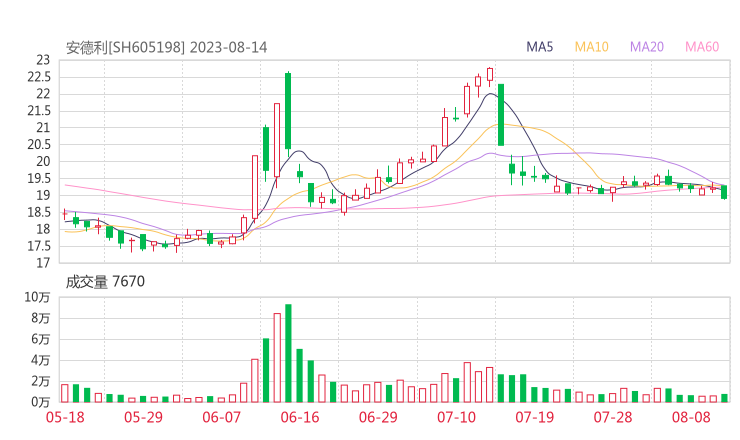Viewport: 740px width, 440px height.
Task: Click the first red candlestick at 05-18
Action: click(x=65, y=214)
